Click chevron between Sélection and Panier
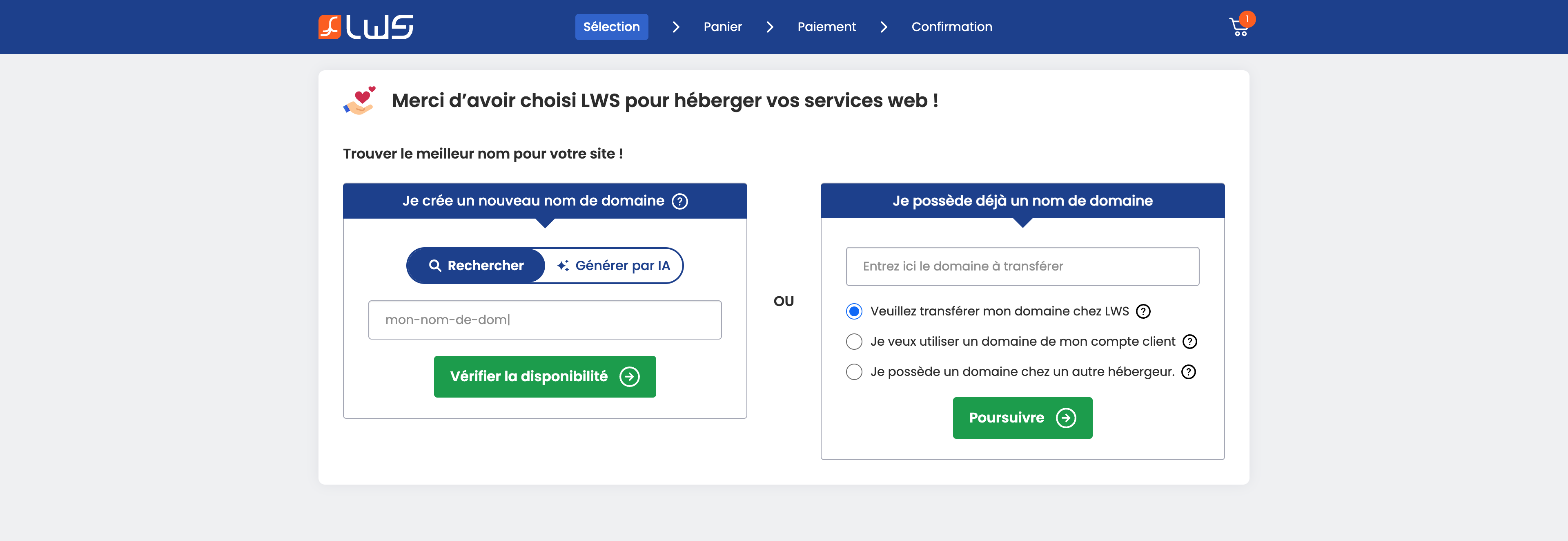This screenshot has height=541, width=1568. pyautogui.click(x=676, y=27)
